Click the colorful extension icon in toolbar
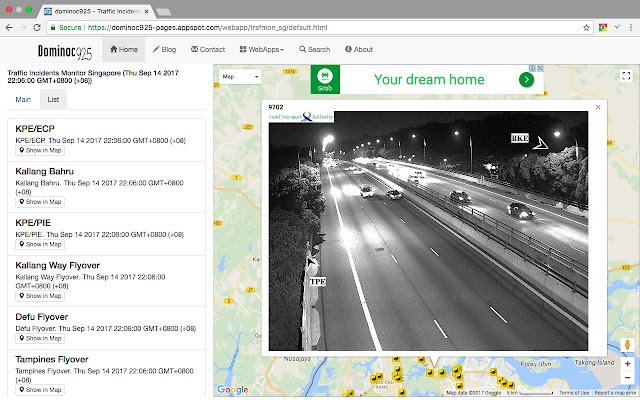The width and height of the screenshot is (640, 400). pyautogui.click(x=603, y=27)
